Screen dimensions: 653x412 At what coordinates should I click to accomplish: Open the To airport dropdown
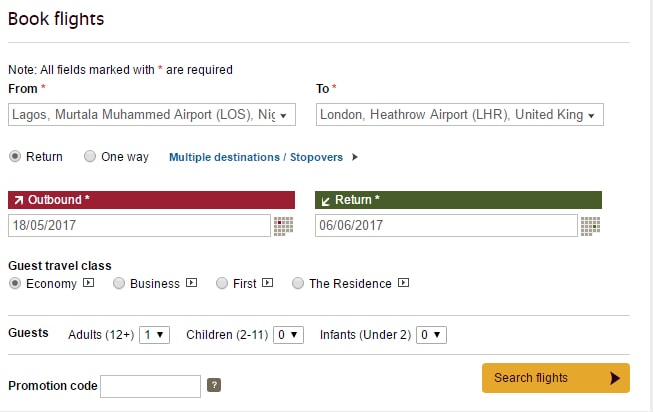(460, 115)
